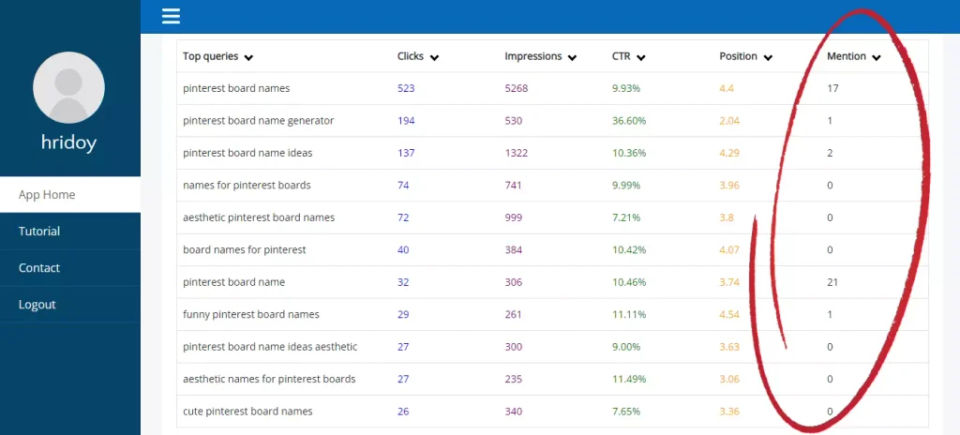The image size is (960, 435).
Task: Click position value 4.4
Action: click(x=727, y=88)
